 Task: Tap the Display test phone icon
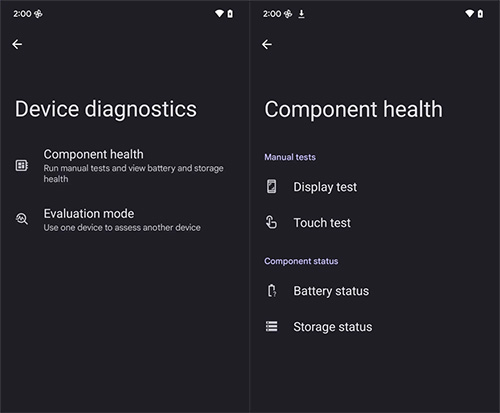(271, 186)
